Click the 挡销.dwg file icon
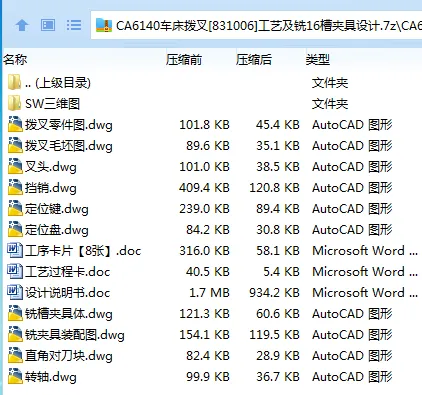The height and width of the screenshot is (395, 422). tap(15, 187)
